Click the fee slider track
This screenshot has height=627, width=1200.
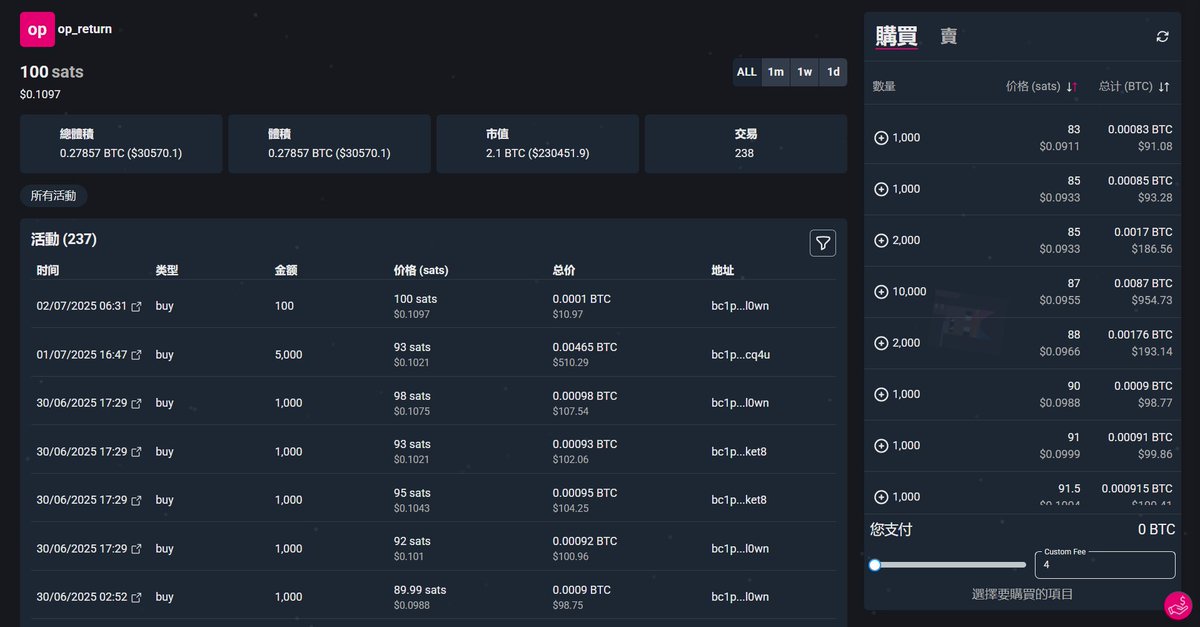(948, 565)
